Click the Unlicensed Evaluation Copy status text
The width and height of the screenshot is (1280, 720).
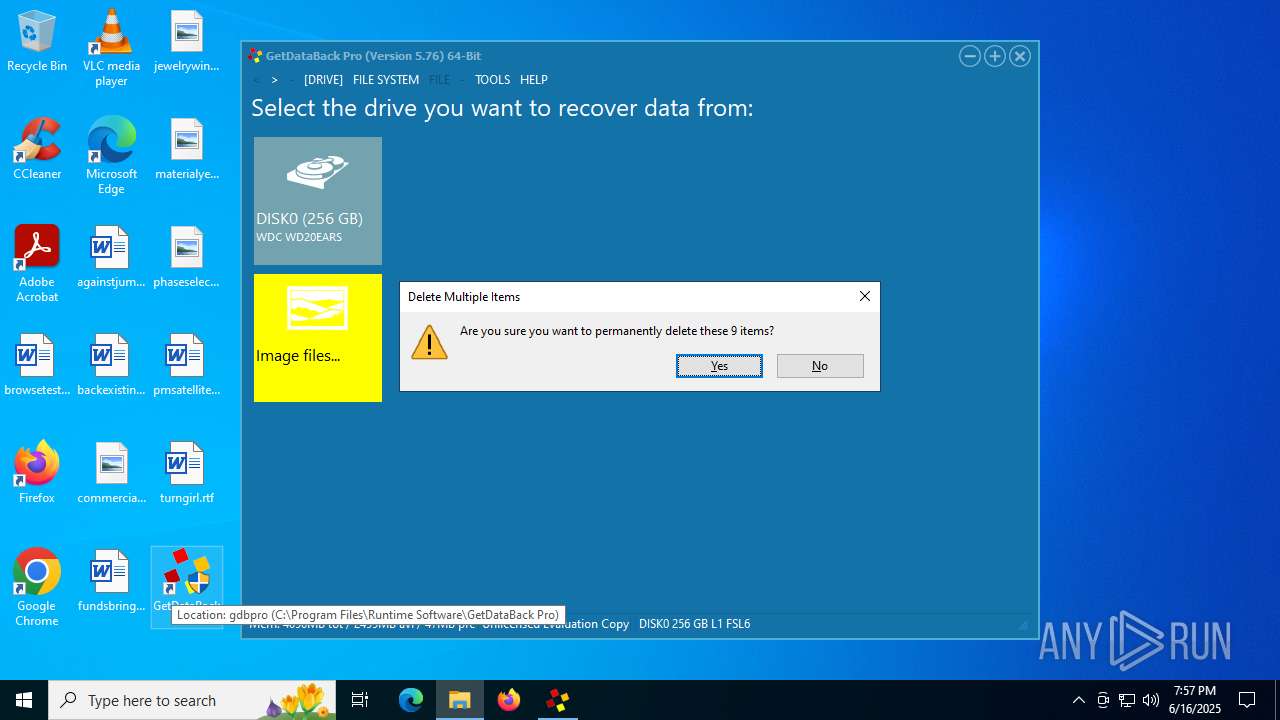pyautogui.click(x=555, y=624)
